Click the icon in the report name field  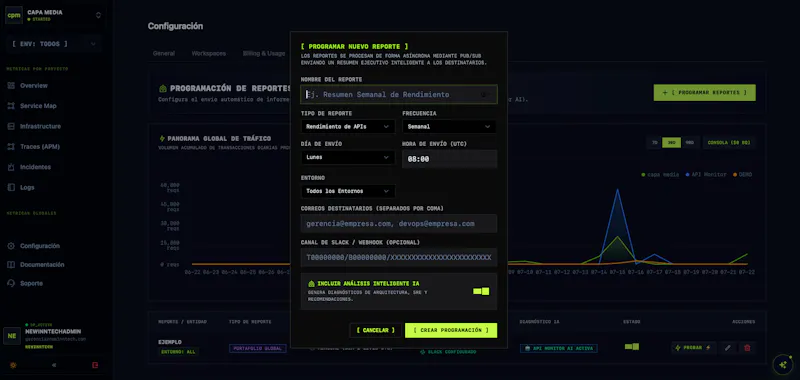click(x=484, y=95)
